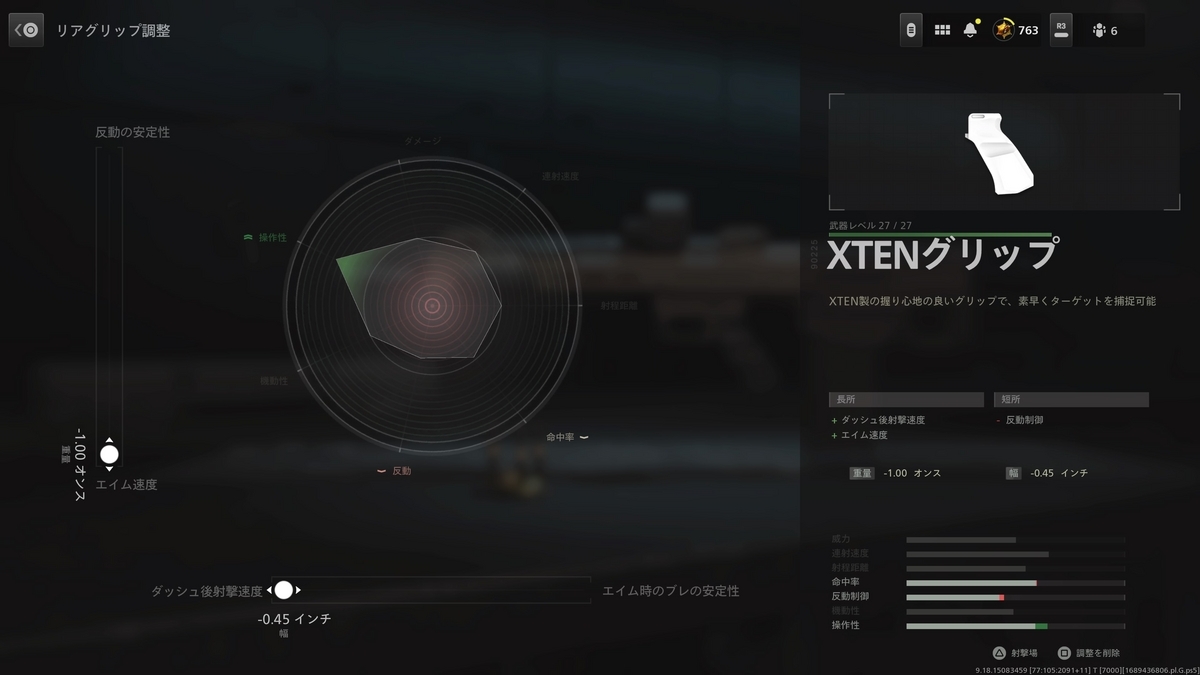The height and width of the screenshot is (675, 1200).
Task: Click the vertical -1.00 オンス value
Action: pos(80,465)
